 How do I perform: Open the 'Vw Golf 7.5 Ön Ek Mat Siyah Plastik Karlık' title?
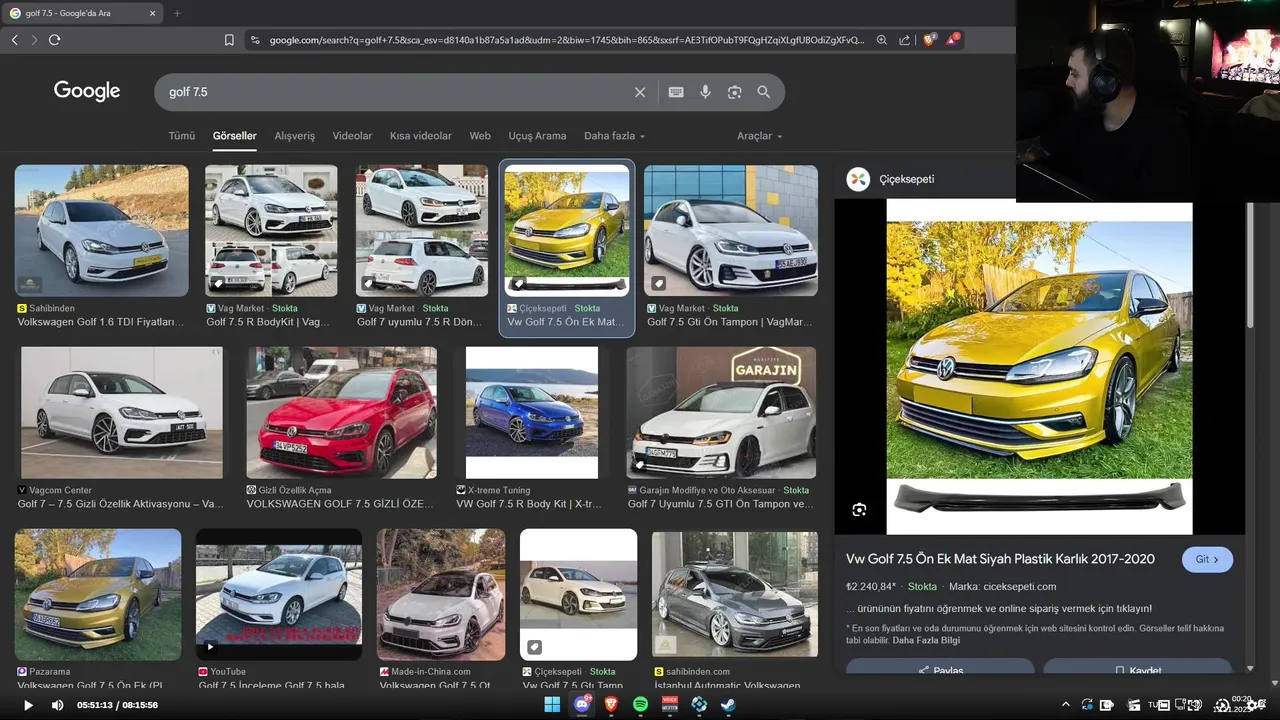point(1000,559)
